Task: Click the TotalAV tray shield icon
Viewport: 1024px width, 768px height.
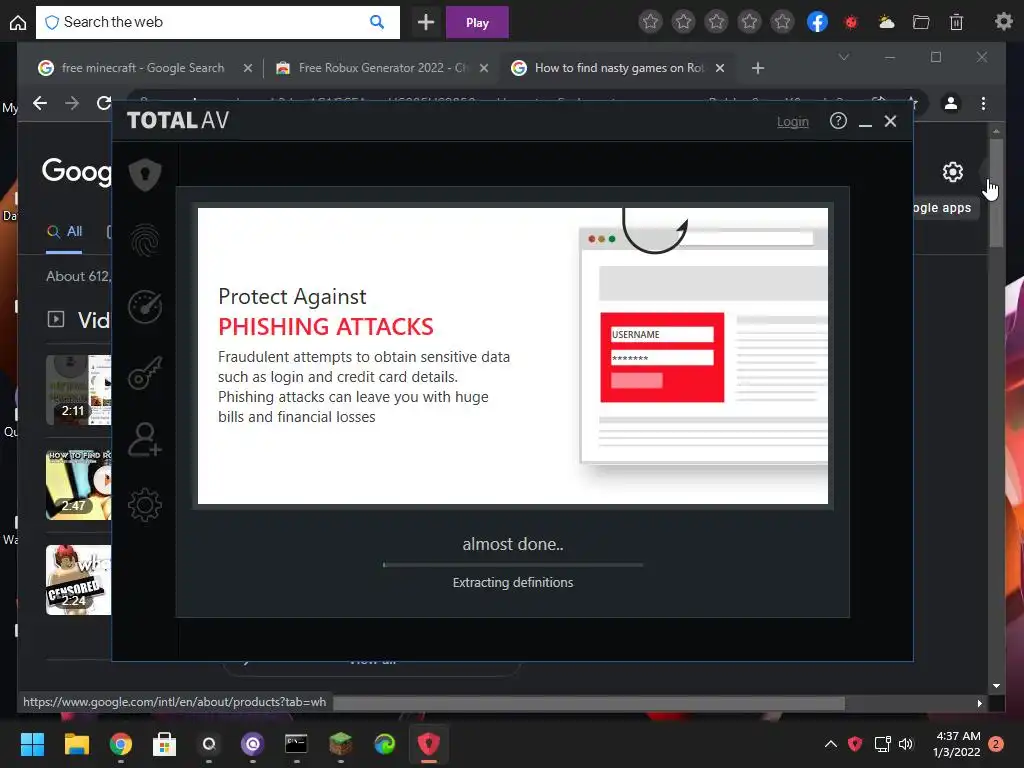Action: click(855, 744)
